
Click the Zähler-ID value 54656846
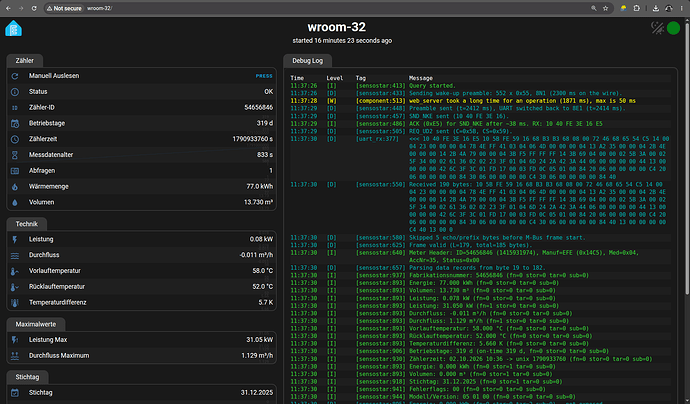[x=259, y=107]
